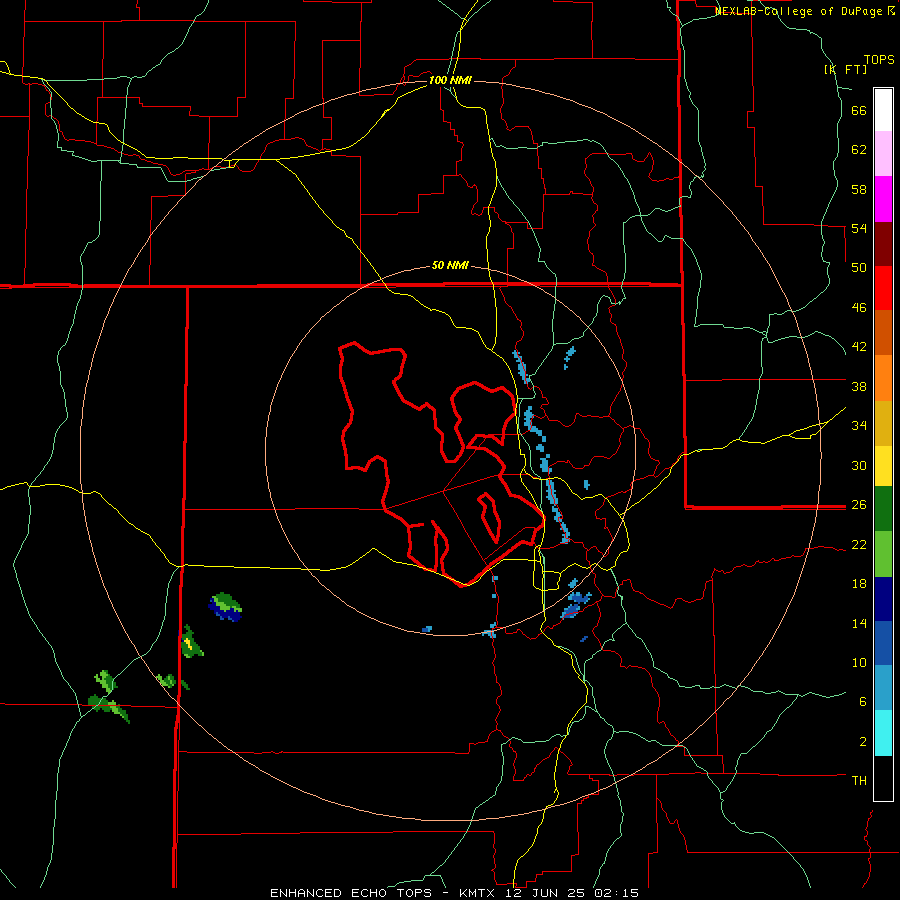Click the '66' legend value
Viewport: 900px width, 900px height.
(859, 111)
